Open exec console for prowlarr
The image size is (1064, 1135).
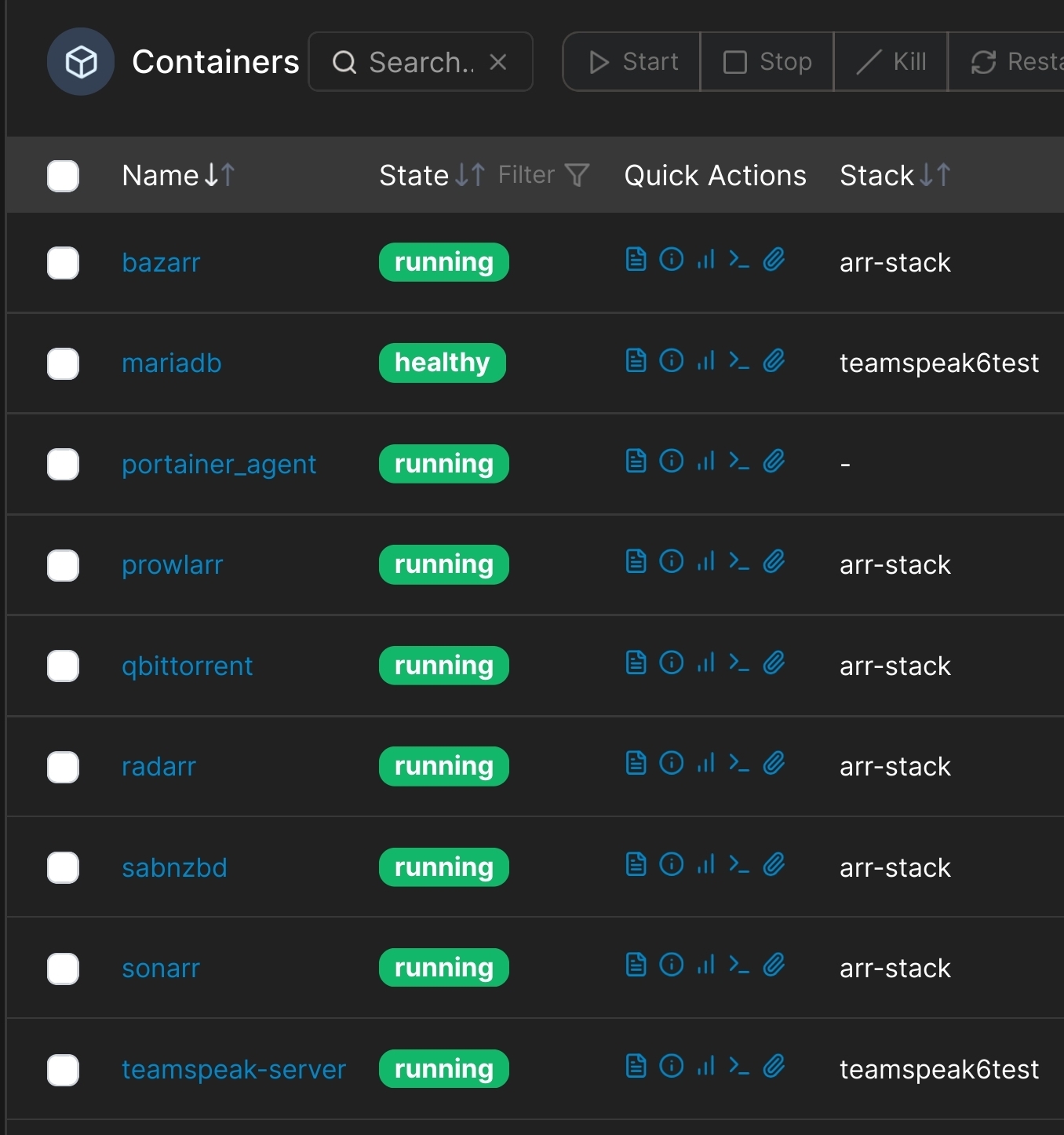tap(739, 561)
